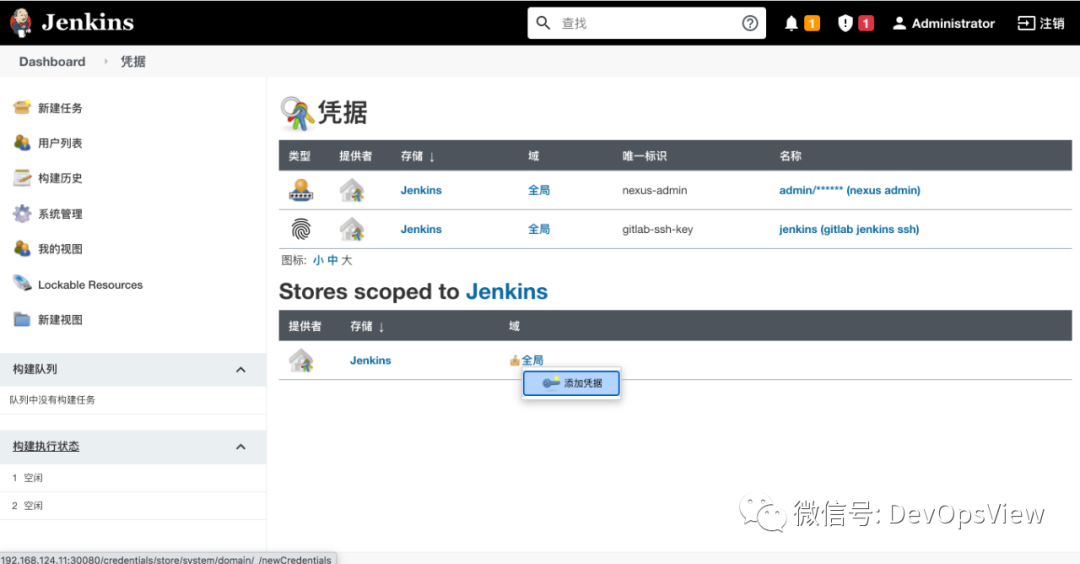Open 构建历史 in the sidebar
1080x564 pixels.
pos(60,178)
